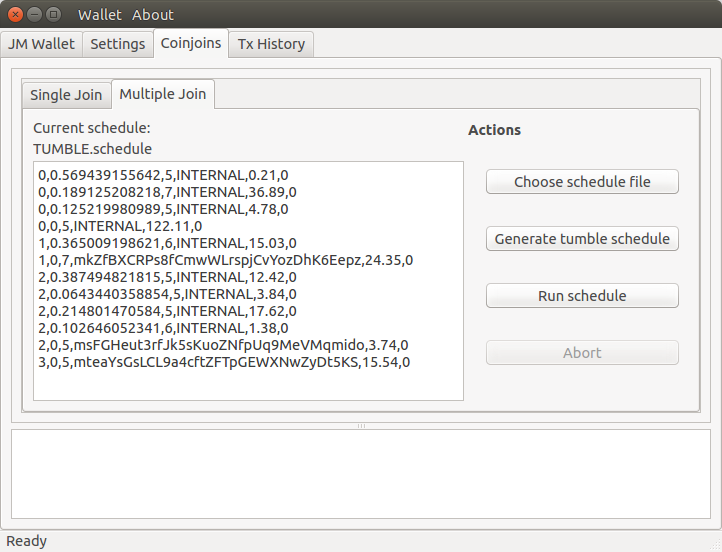Switch to the JM Wallet tab
Screen dimensions: 722x552
tap(41, 44)
